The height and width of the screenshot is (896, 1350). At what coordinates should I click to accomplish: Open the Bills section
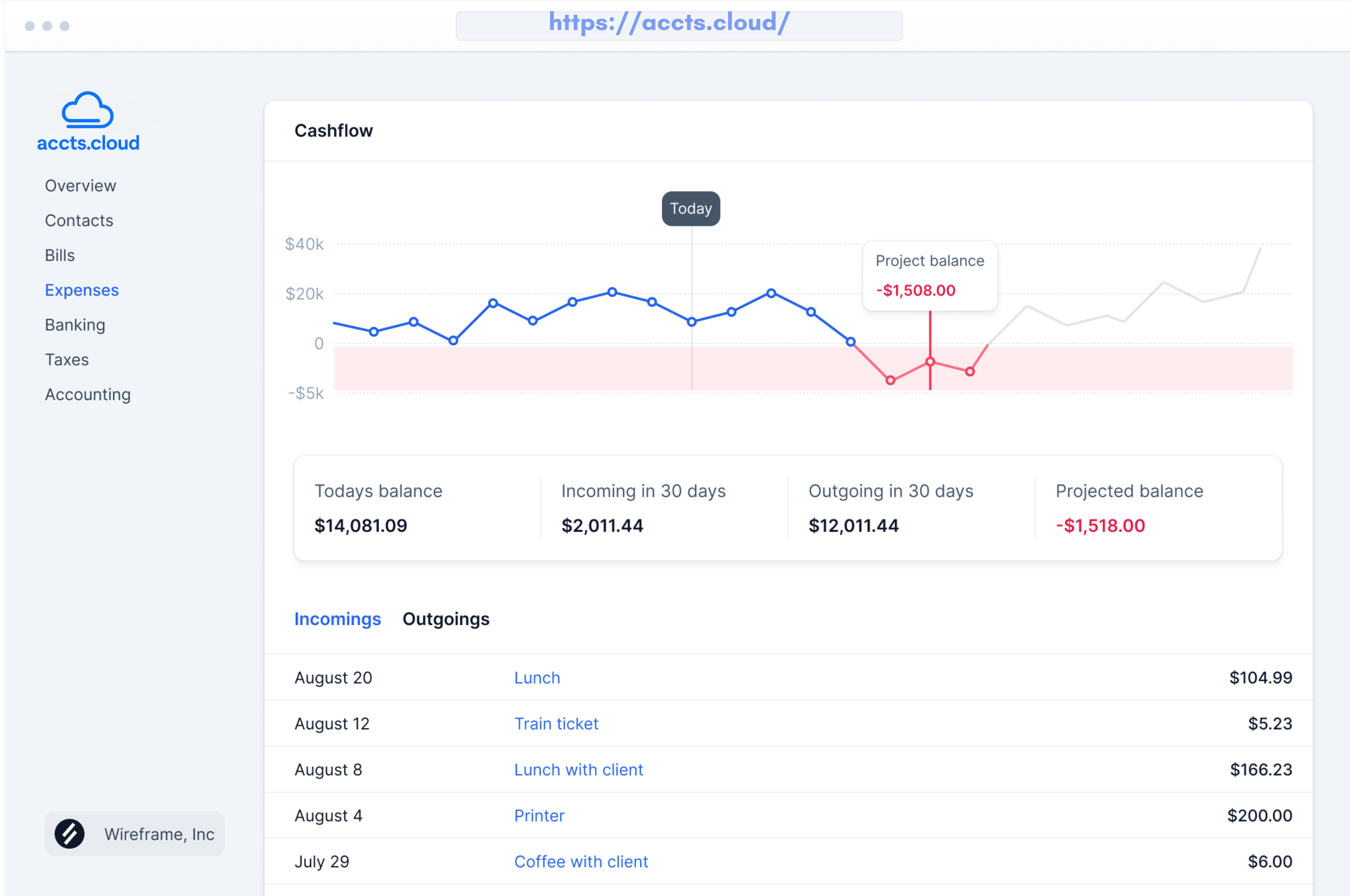pos(60,255)
